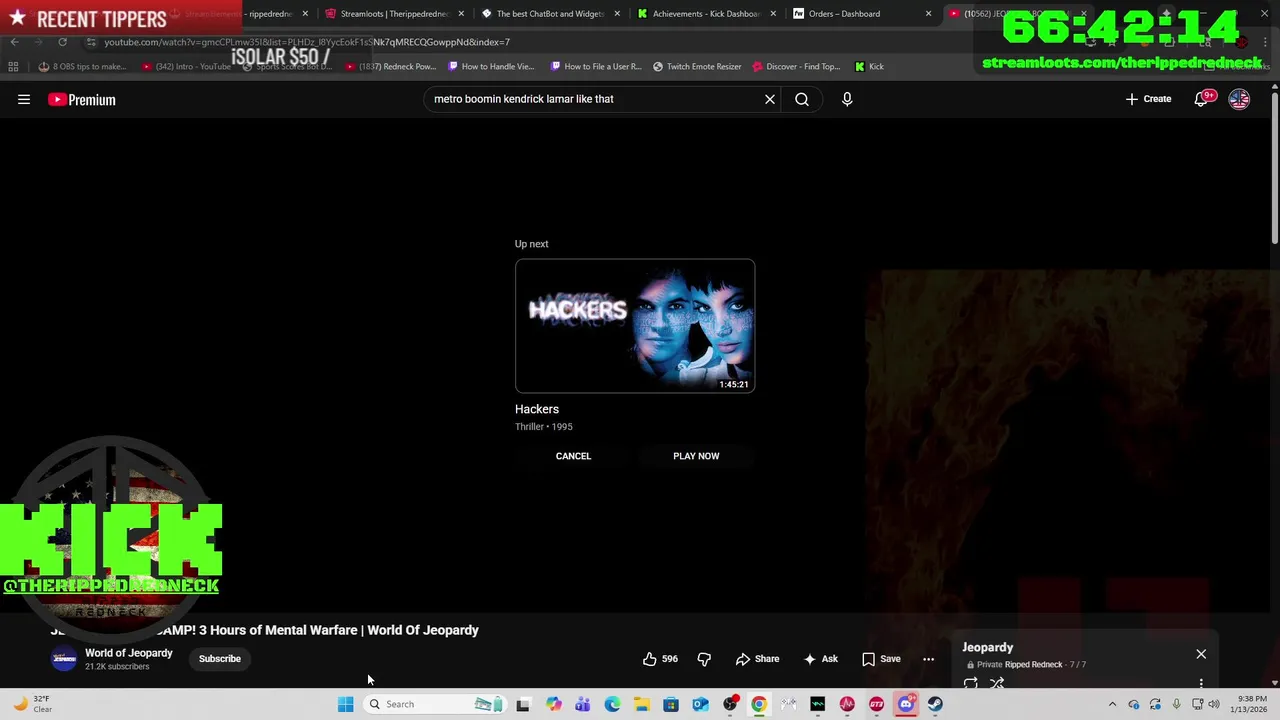
Task: Open How to File a User R... bookmark
Action: 595,67
